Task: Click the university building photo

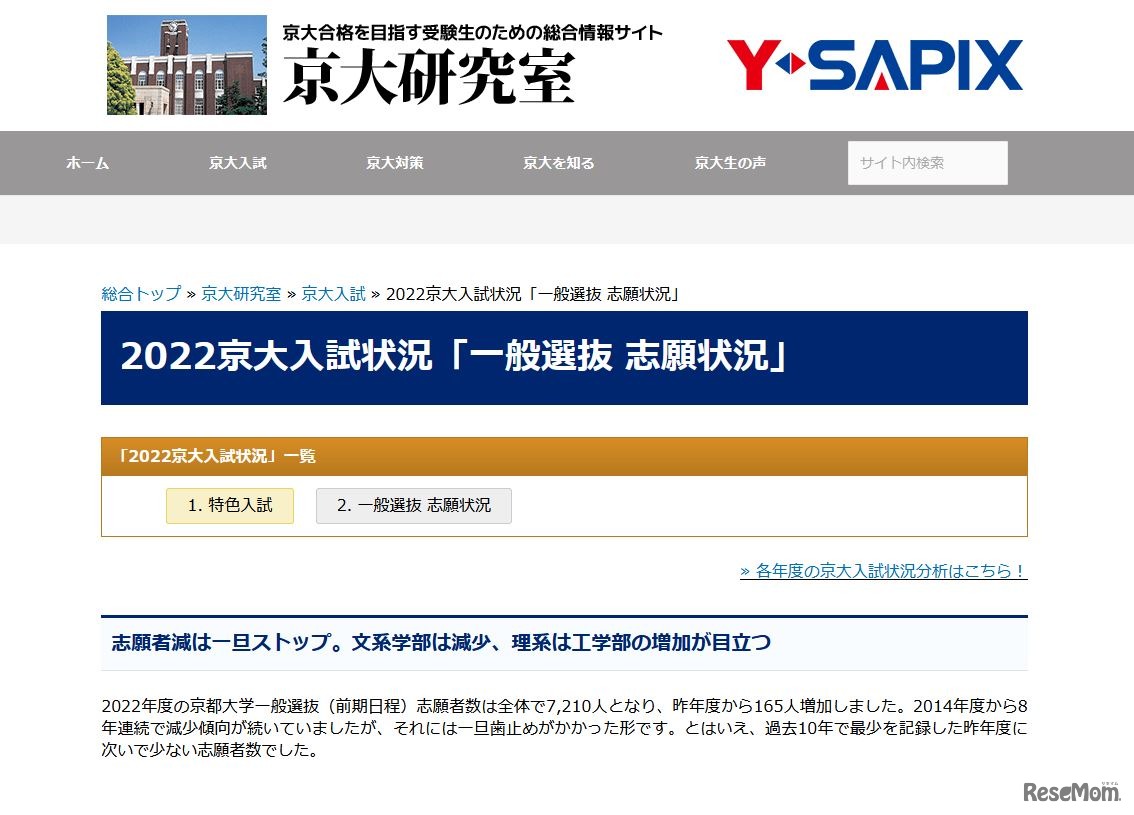Action: click(185, 63)
